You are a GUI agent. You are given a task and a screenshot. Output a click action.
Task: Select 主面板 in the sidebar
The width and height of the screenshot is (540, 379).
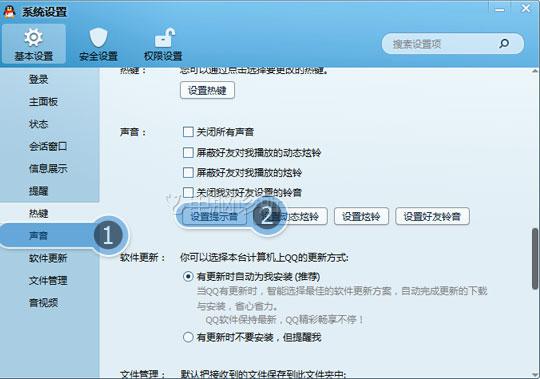coord(43,102)
